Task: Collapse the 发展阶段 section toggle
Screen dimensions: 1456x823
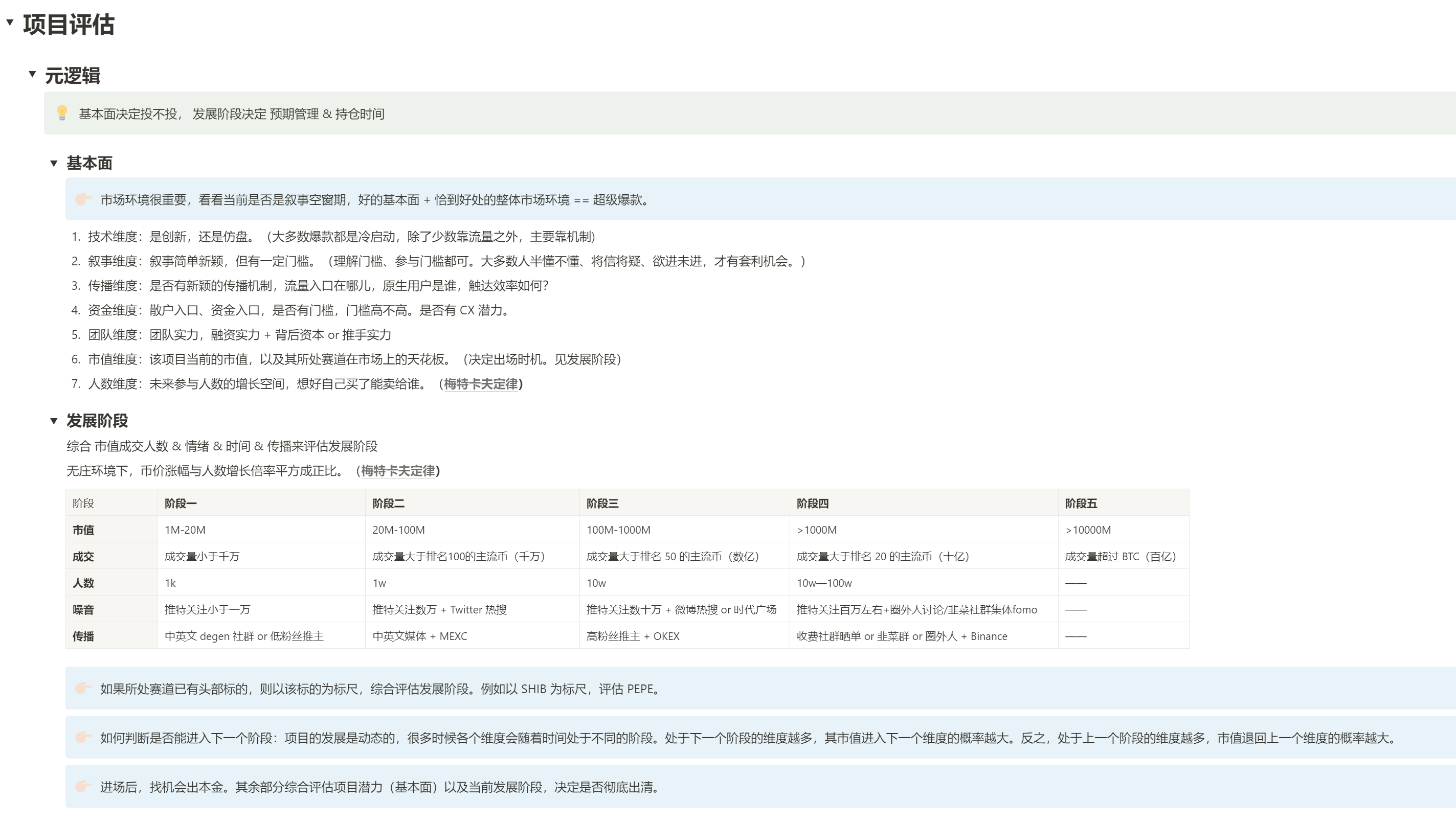Action: pyautogui.click(x=54, y=421)
